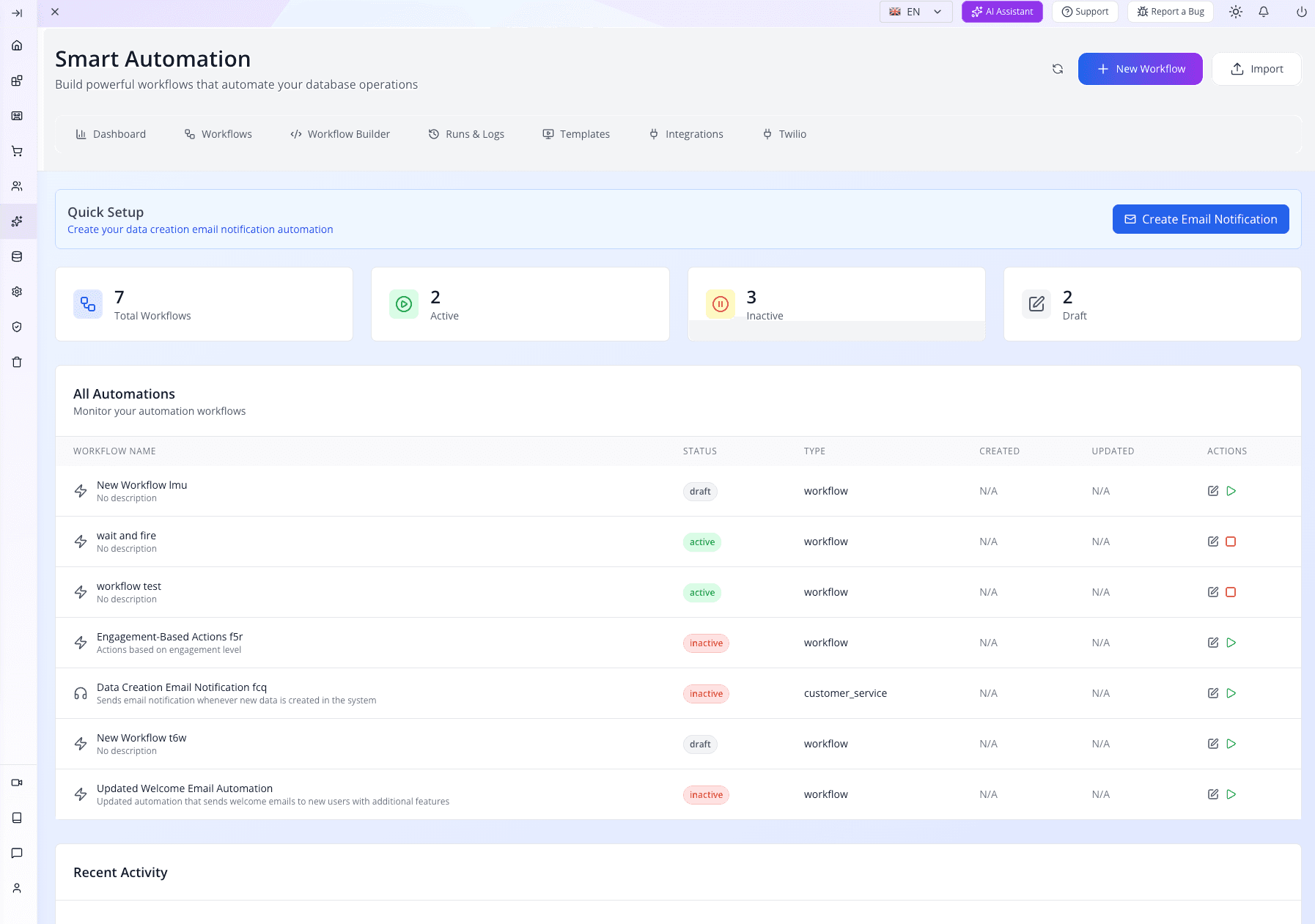Open the EN language dropdown
Screen dimensions: 1315x924
[x=916, y=12]
